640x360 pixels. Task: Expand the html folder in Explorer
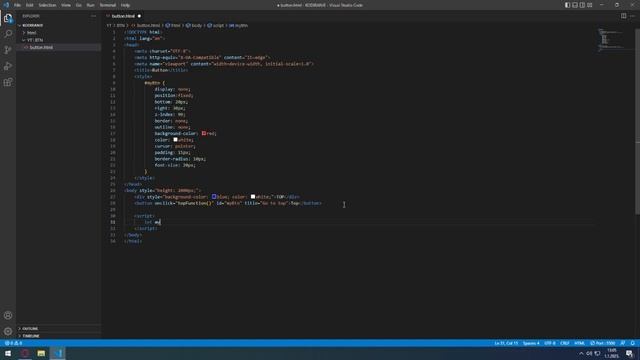(31, 33)
